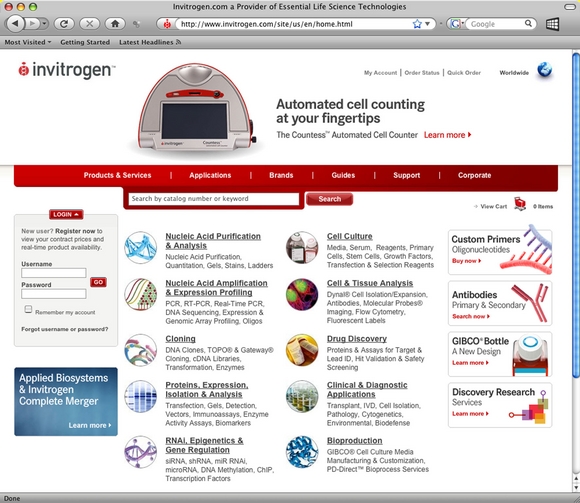Click the page vertical scrollbar thumb
Image resolution: width=580 pixels, height=503 pixels.
pos(576,216)
